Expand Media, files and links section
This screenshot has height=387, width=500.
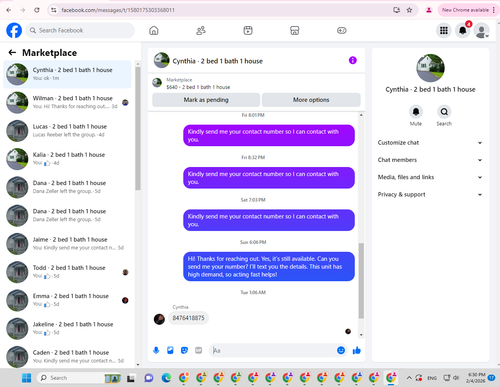pyautogui.click(x=430, y=177)
